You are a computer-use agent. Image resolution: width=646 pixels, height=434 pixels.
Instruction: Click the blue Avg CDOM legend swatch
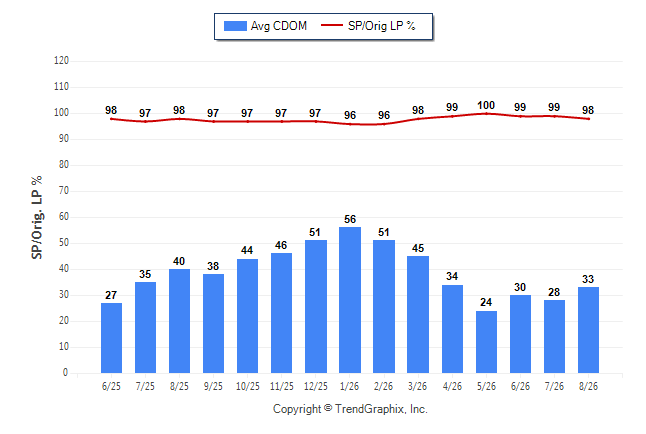coord(235,26)
